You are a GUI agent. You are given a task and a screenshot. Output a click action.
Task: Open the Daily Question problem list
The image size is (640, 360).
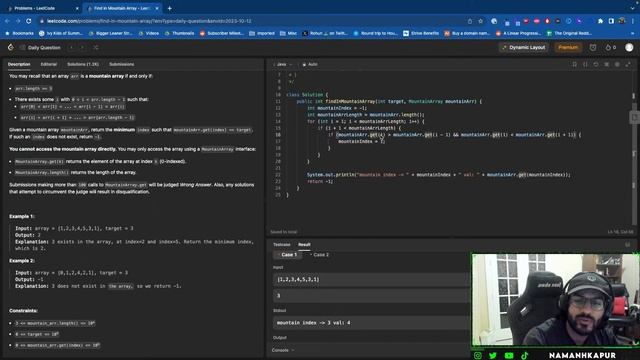[40, 48]
